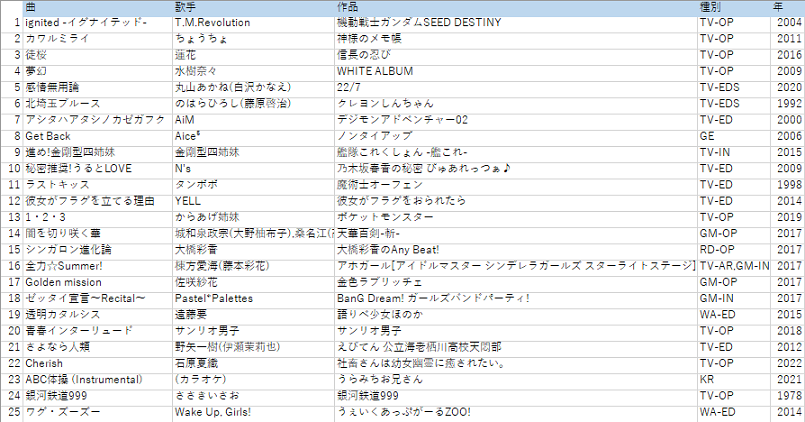
Task: Click the cell 'ABC体操 (Instrumental)'
Action: (x=98, y=379)
